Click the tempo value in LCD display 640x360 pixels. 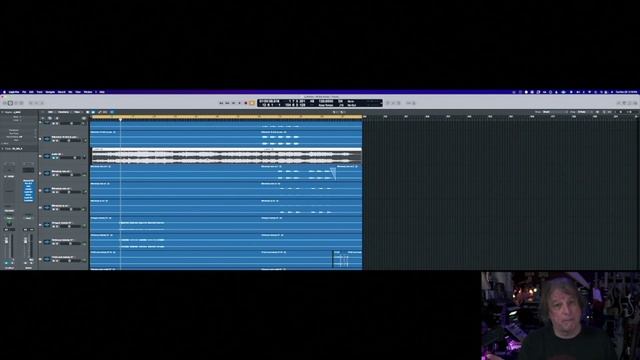pos(326,101)
